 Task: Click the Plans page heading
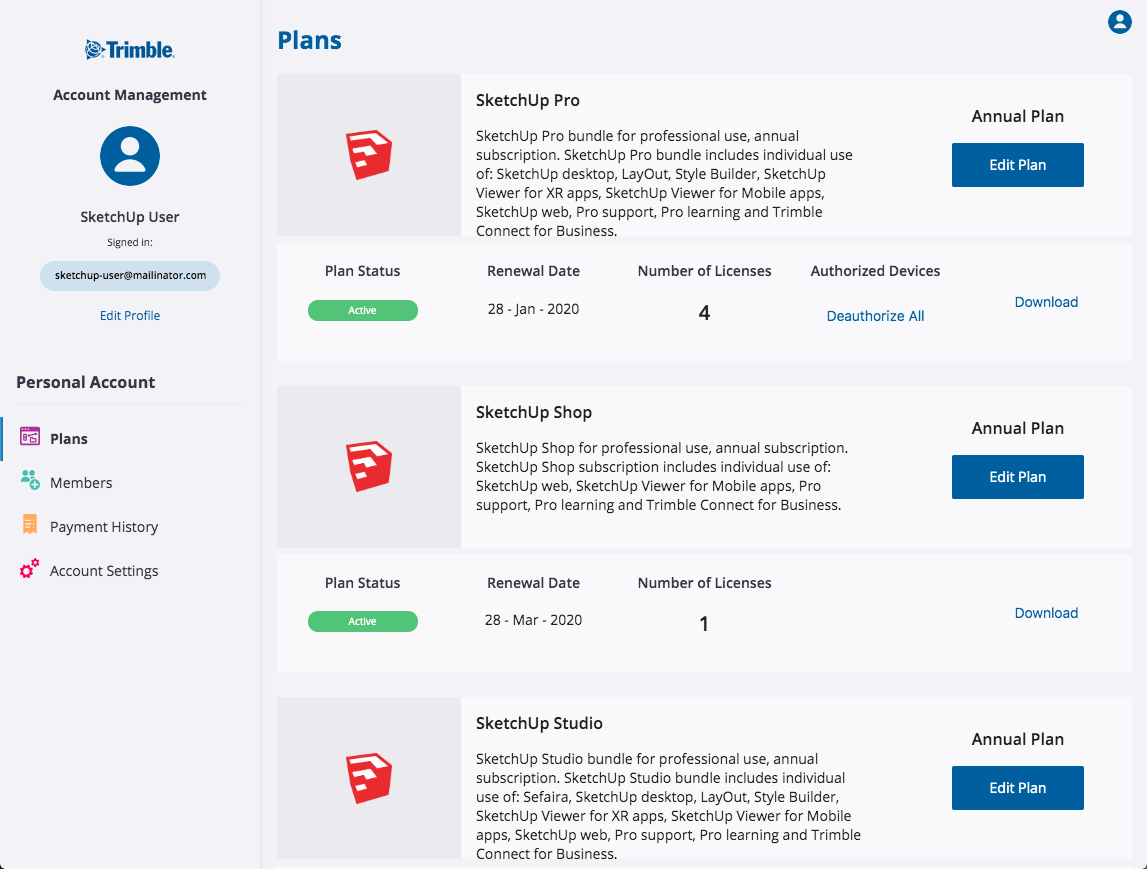[309, 40]
